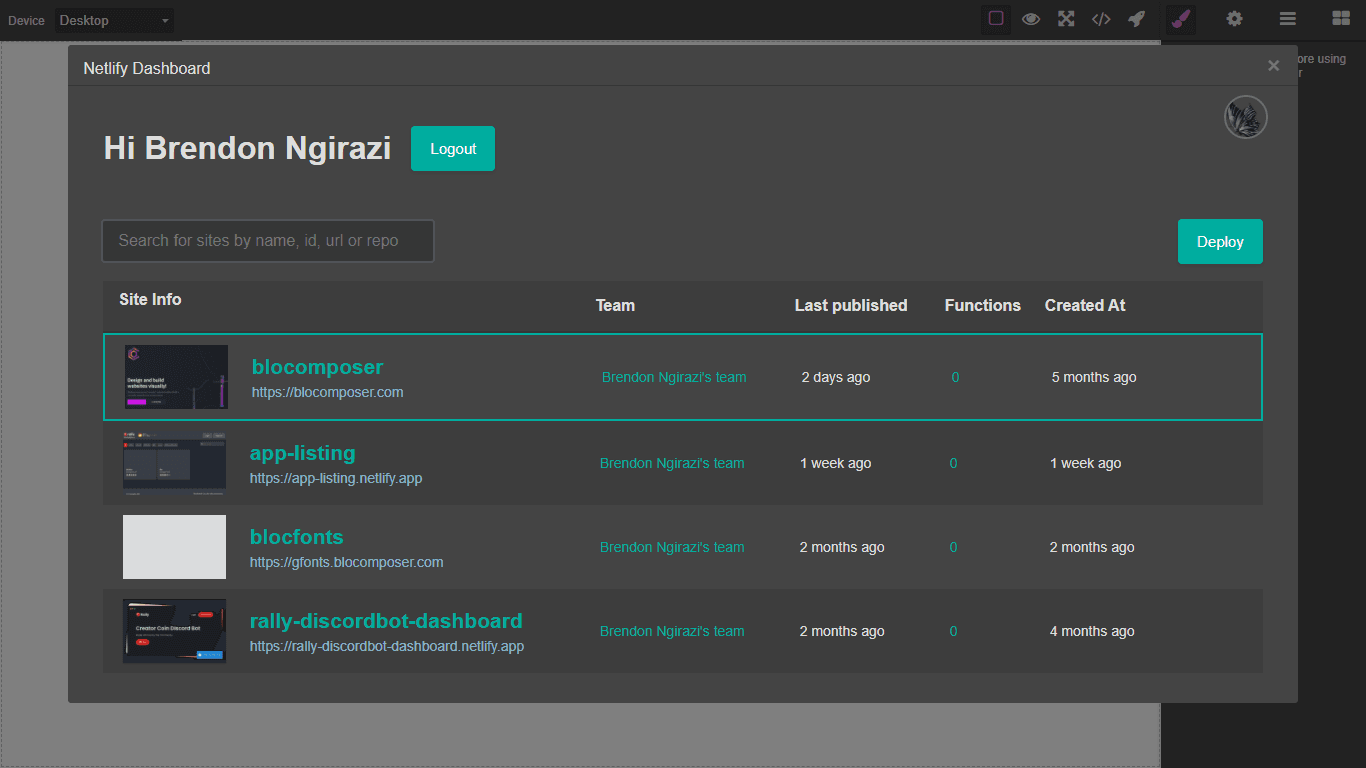Click the green Deploy button
The image size is (1366, 768).
pyautogui.click(x=1220, y=241)
